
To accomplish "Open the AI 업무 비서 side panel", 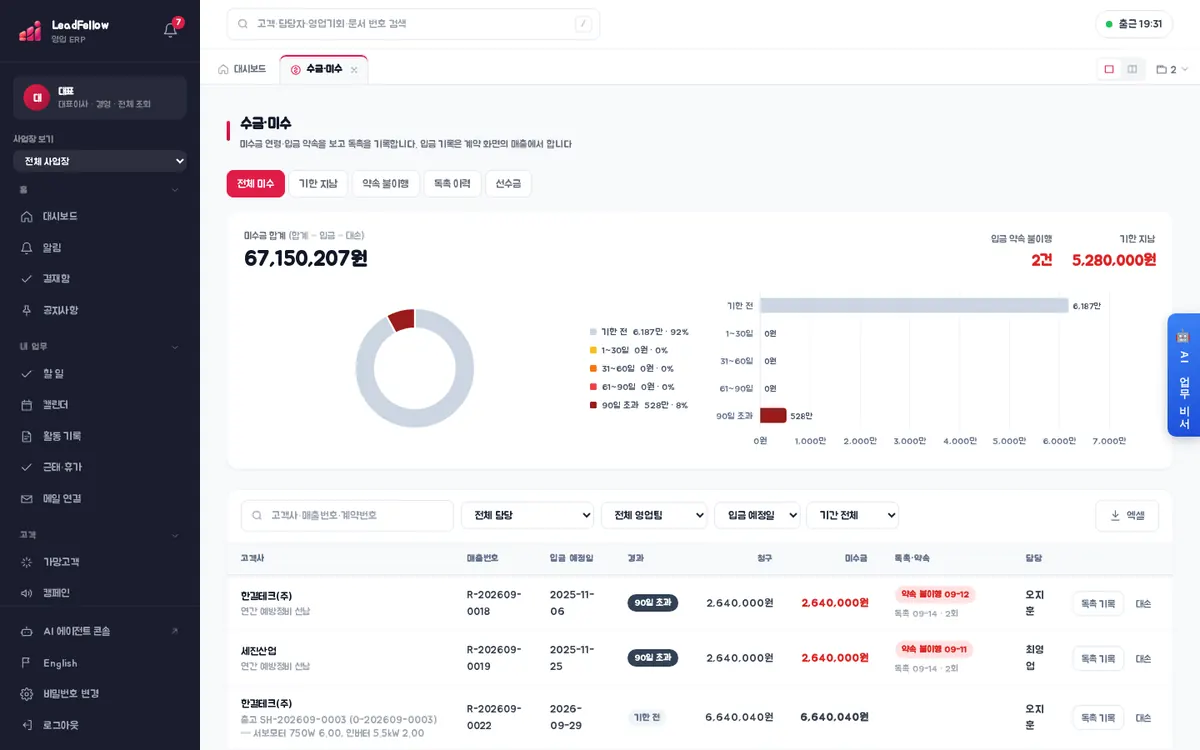I will [1183, 375].
